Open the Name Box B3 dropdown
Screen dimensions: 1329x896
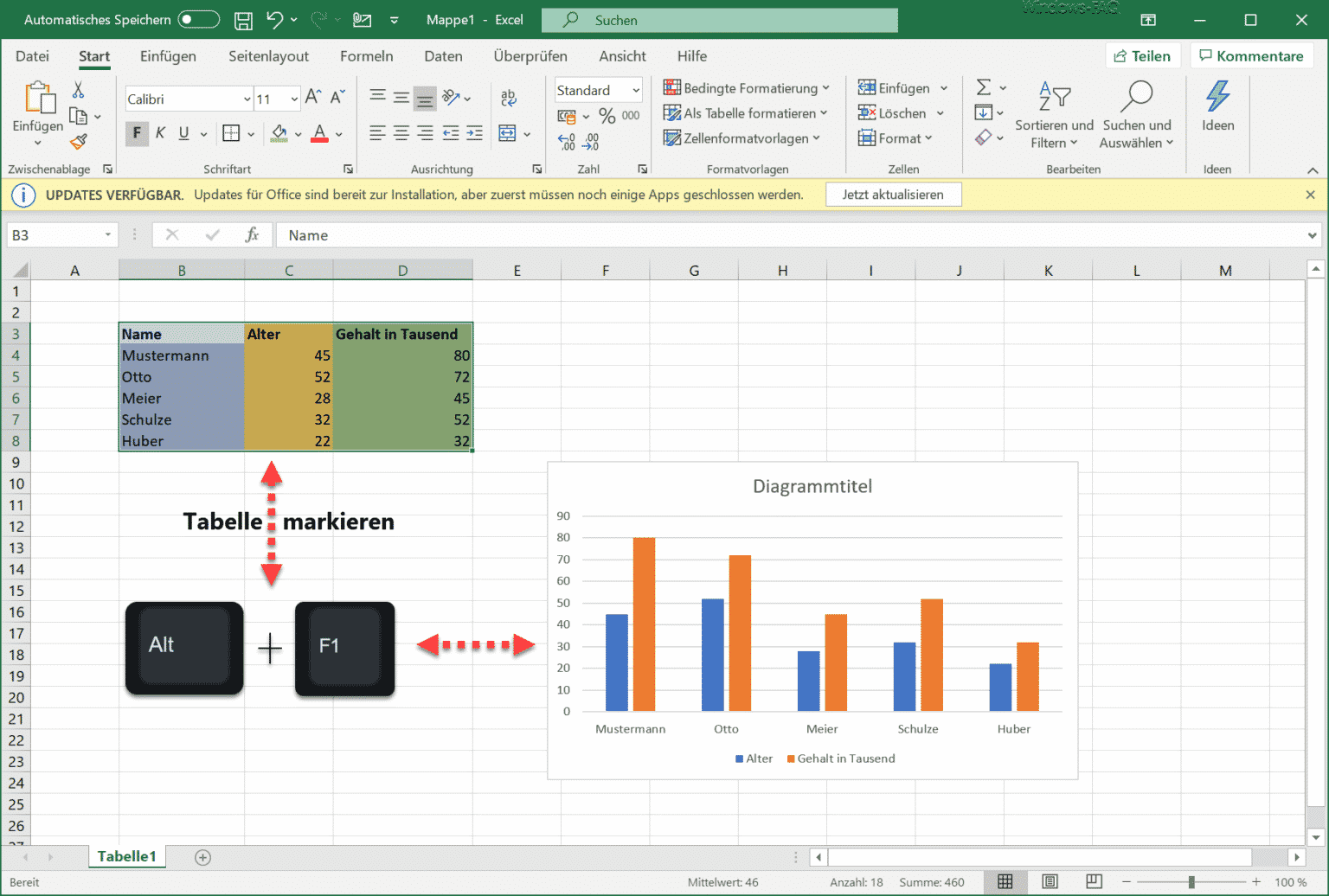click(x=107, y=234)
